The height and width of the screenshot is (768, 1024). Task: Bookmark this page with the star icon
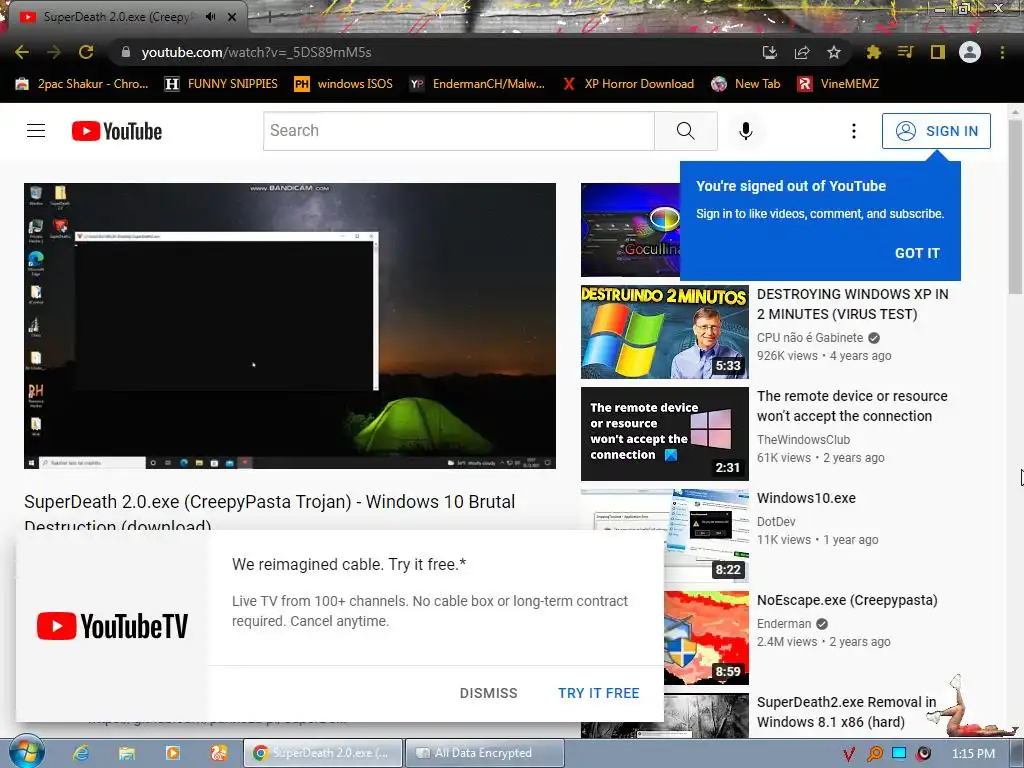click(x=834, y=52)
